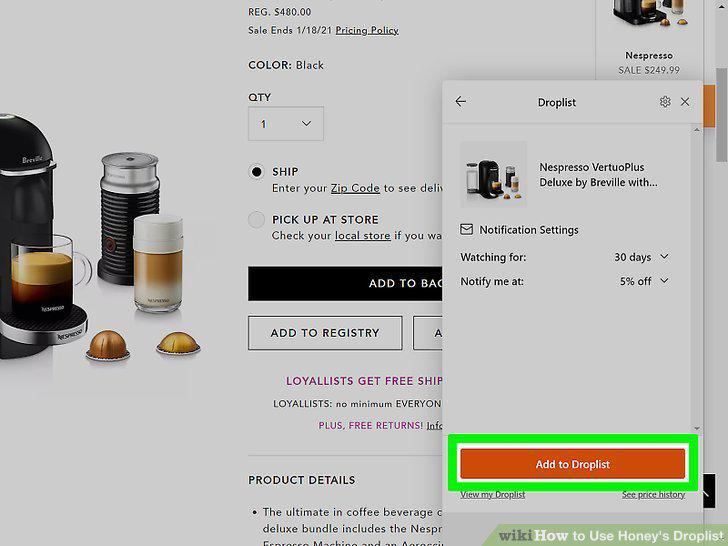Go back using the Droplist arrow
The width and height of the screenshot is (728, 546).
coord(461,102)
